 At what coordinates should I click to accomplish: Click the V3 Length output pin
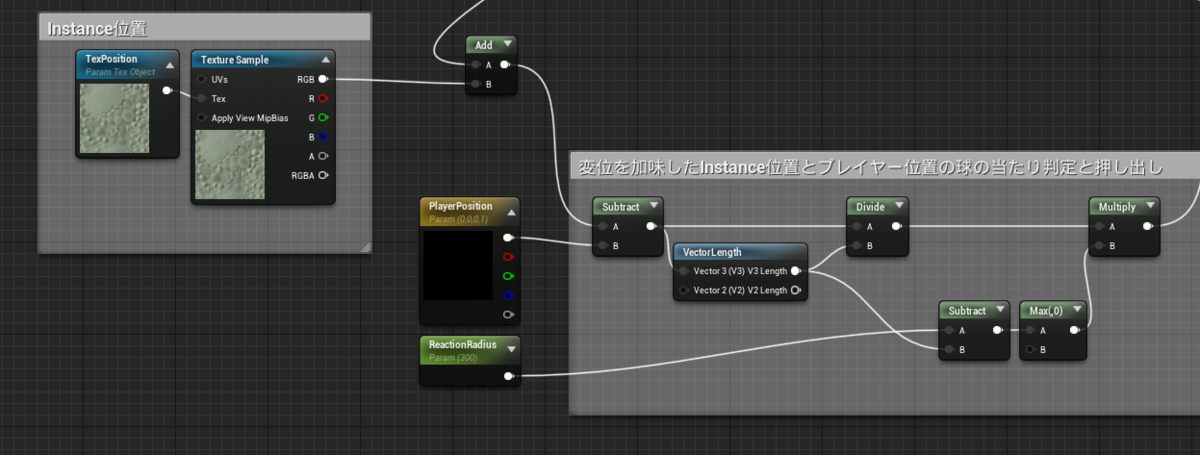[x=796, y=271]
